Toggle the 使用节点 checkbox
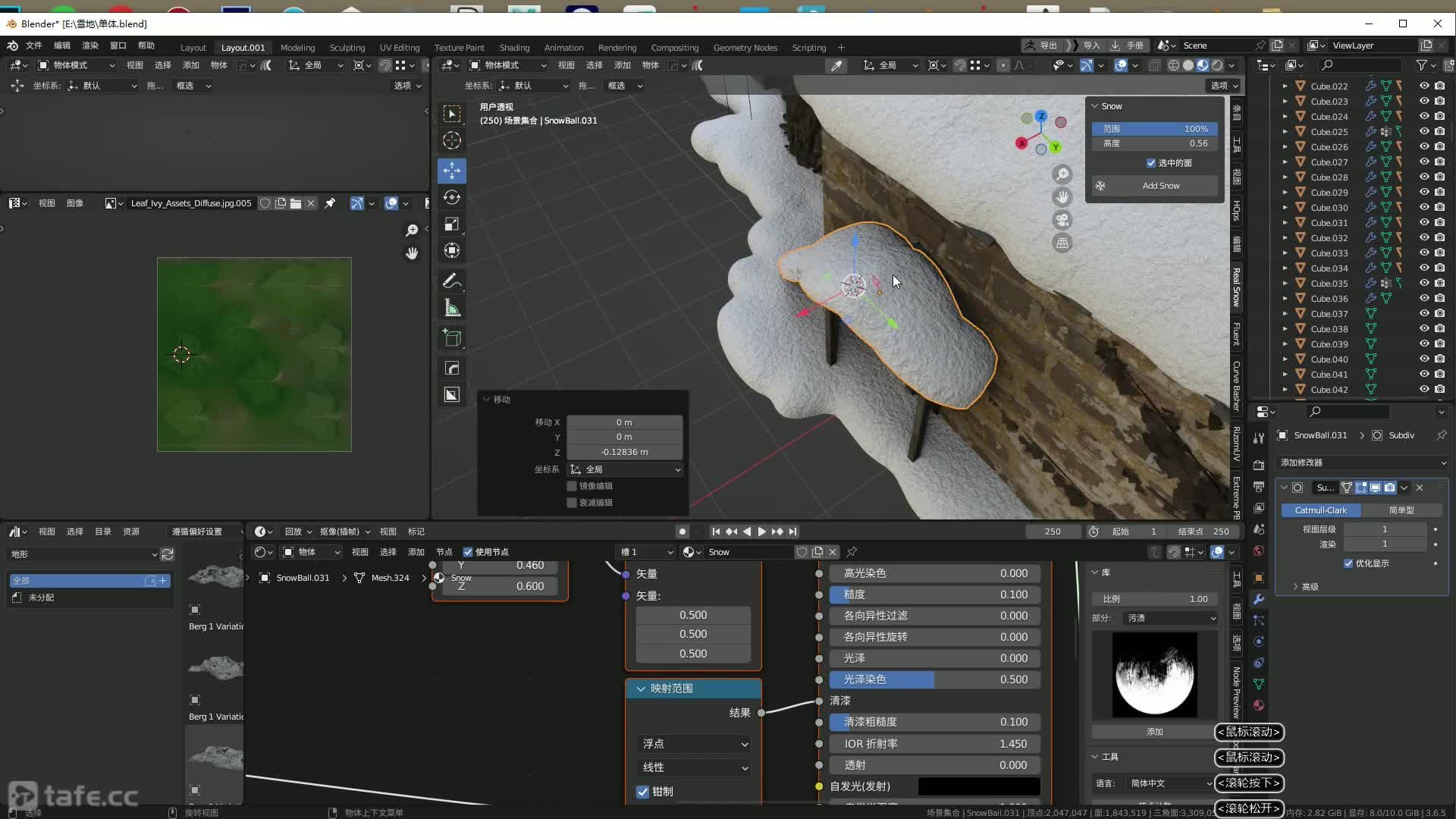Viewport: 1456px width, 819px height. pos(468,552)
